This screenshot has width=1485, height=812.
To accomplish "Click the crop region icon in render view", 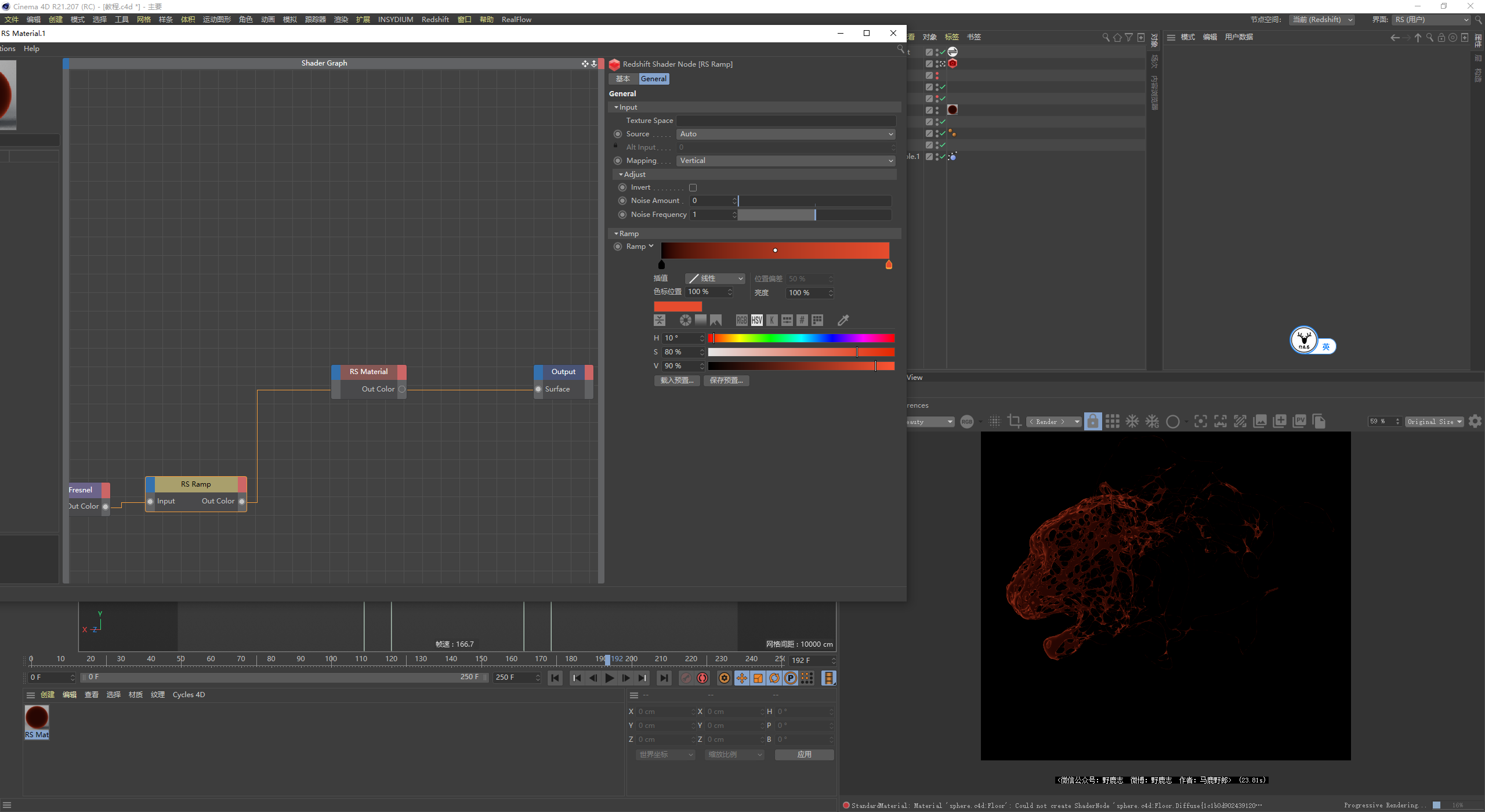I will pos(1015,422).
